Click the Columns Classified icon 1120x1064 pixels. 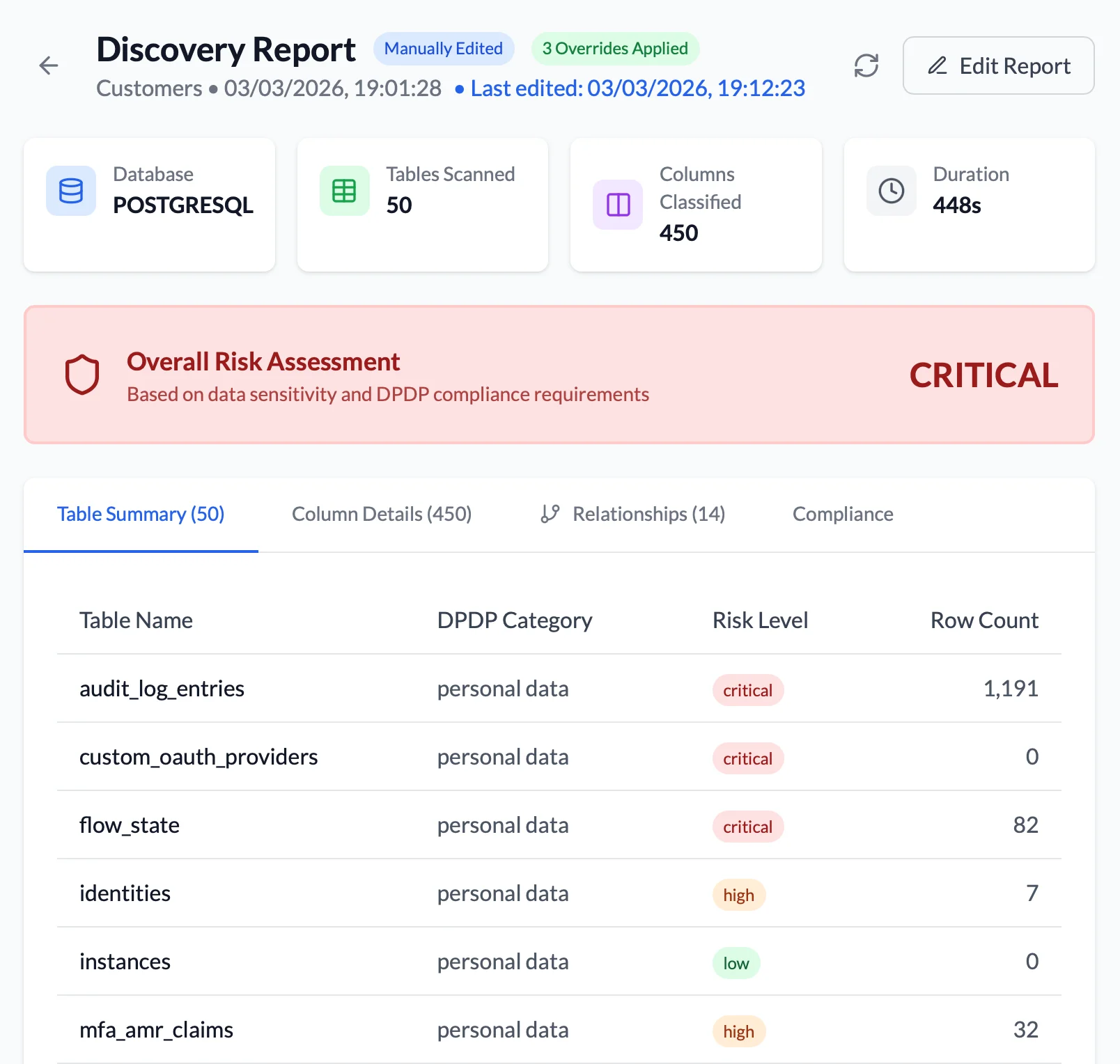pos(617,204)
